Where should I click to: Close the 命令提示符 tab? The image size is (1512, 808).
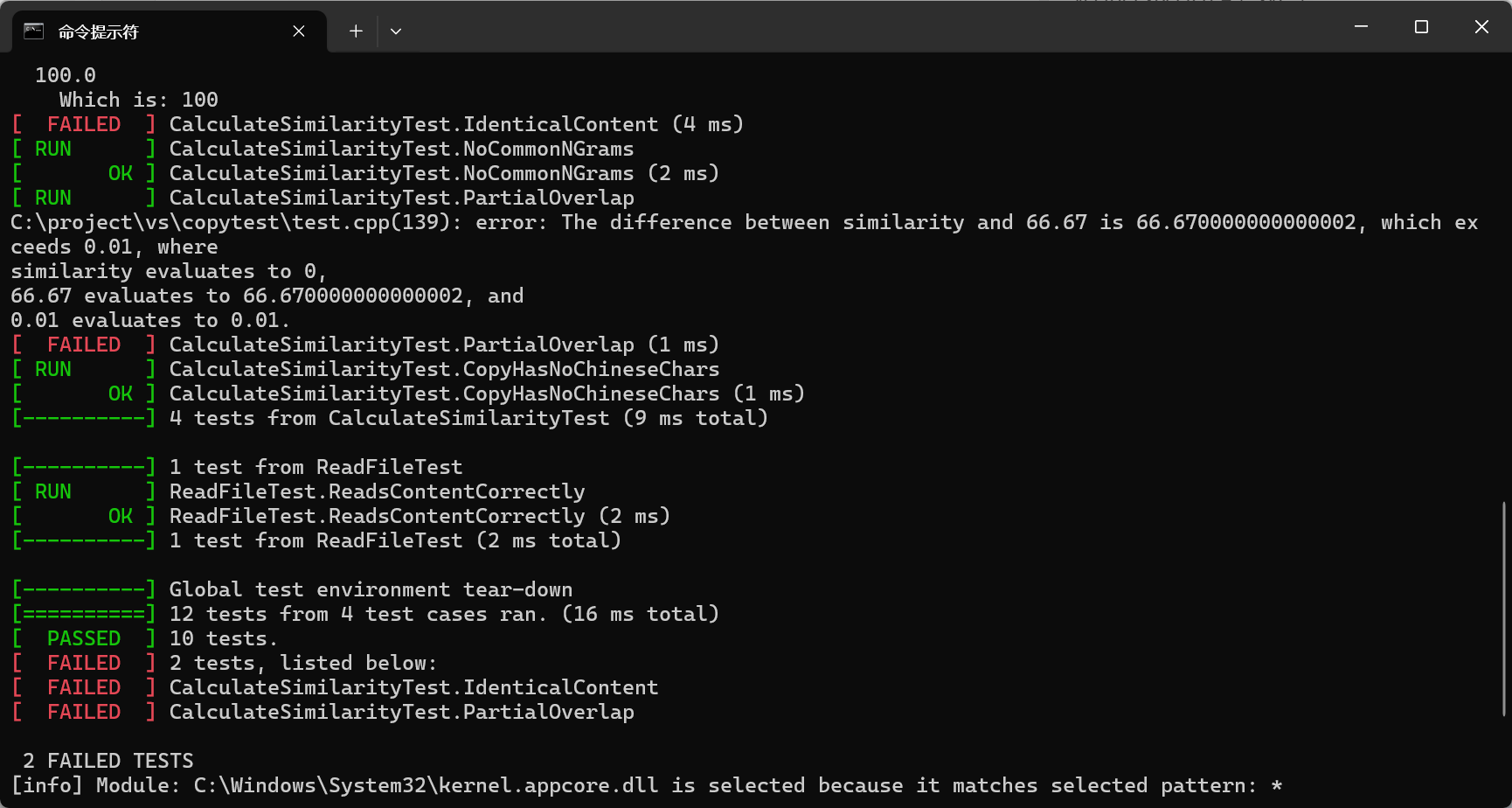(299, 31)
